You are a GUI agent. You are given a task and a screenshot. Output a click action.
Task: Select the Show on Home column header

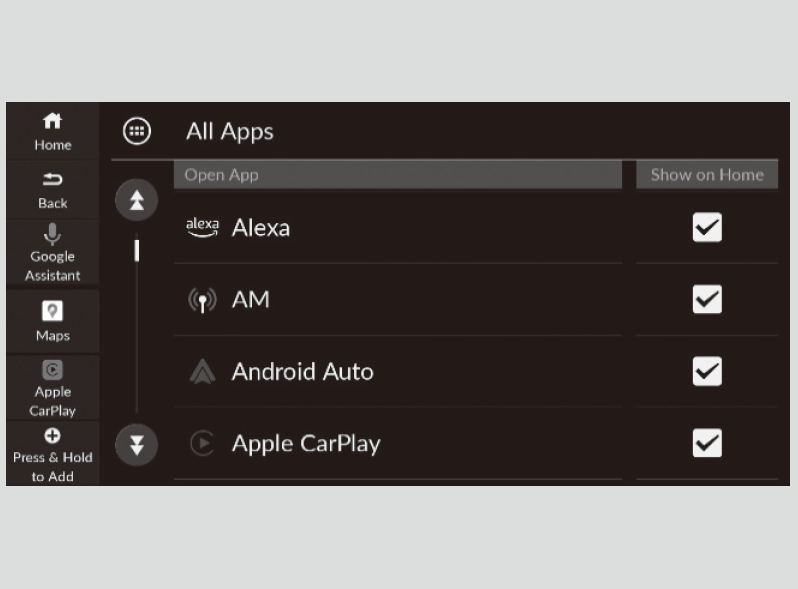tap(707, 175)
